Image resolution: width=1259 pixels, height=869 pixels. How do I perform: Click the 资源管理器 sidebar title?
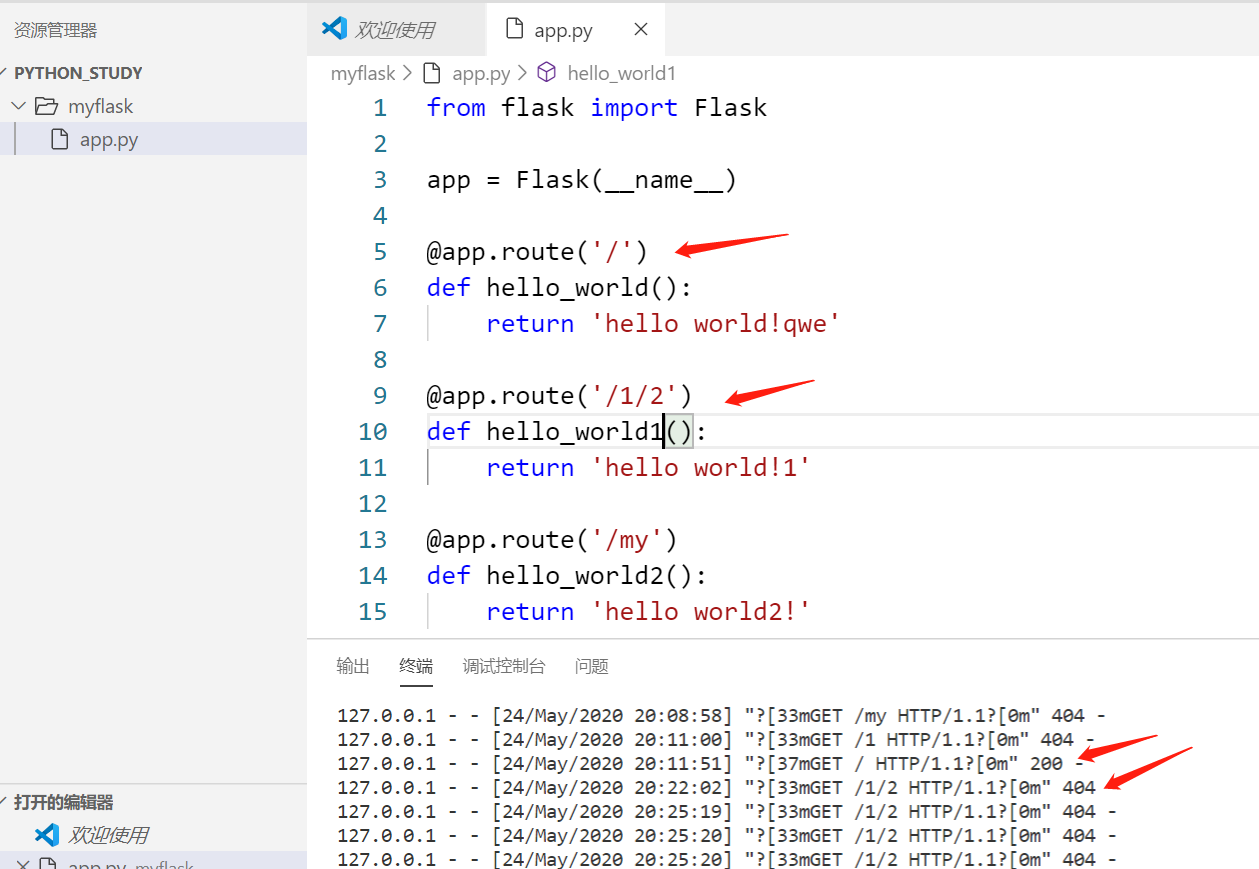point(56,30)
